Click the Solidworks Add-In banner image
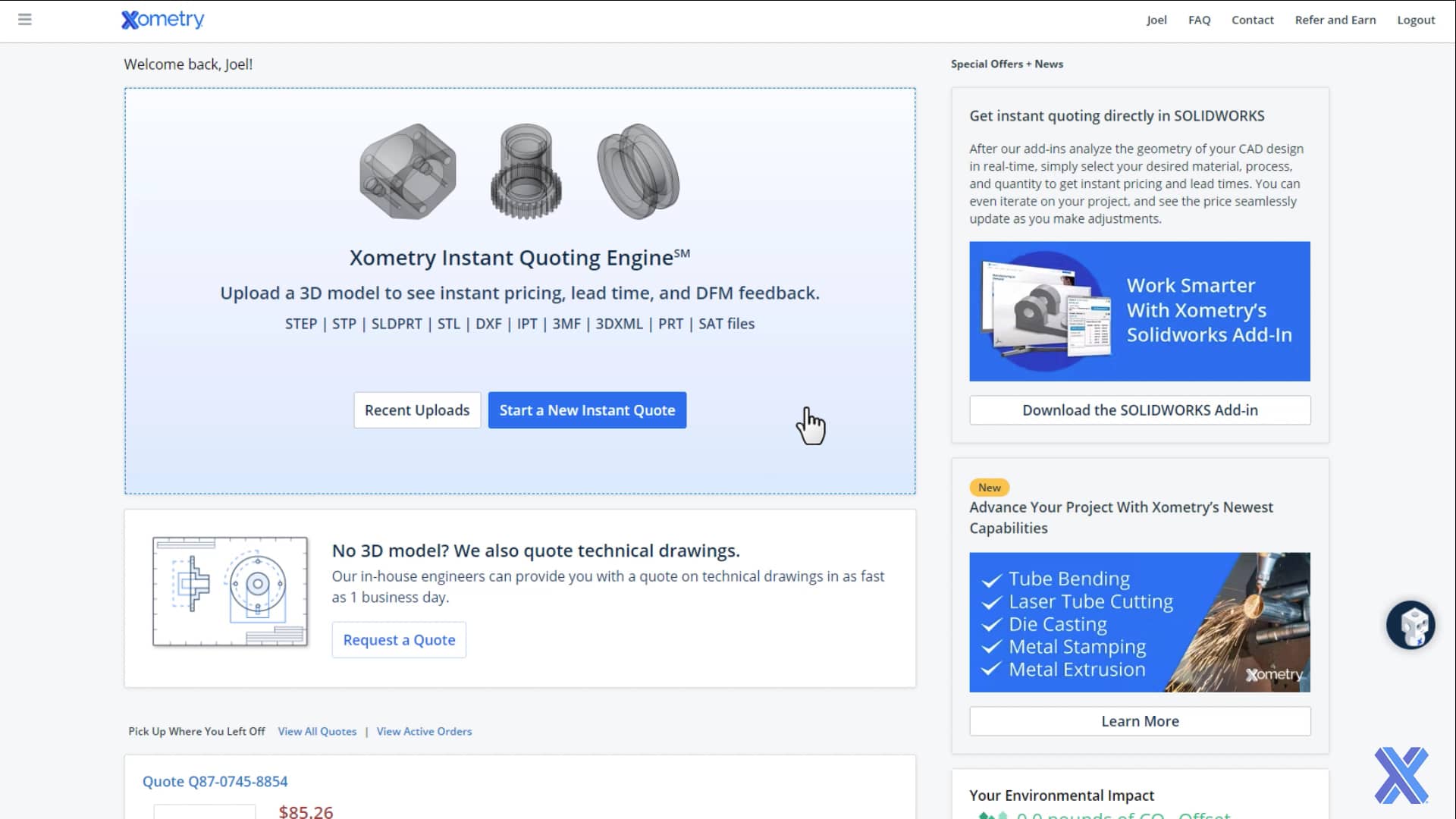Viewport: 1456px width, 819px height. 1139,311
